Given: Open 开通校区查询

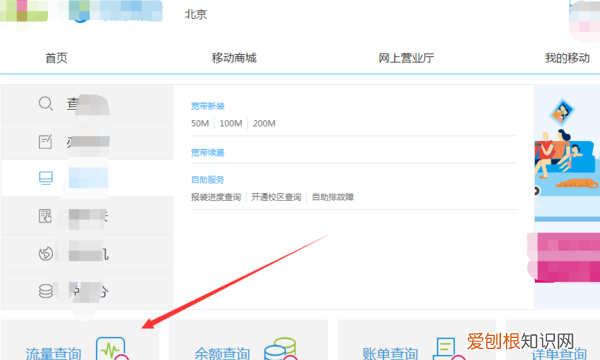Looking at the screenshot, I should click(x=276, y=197).
